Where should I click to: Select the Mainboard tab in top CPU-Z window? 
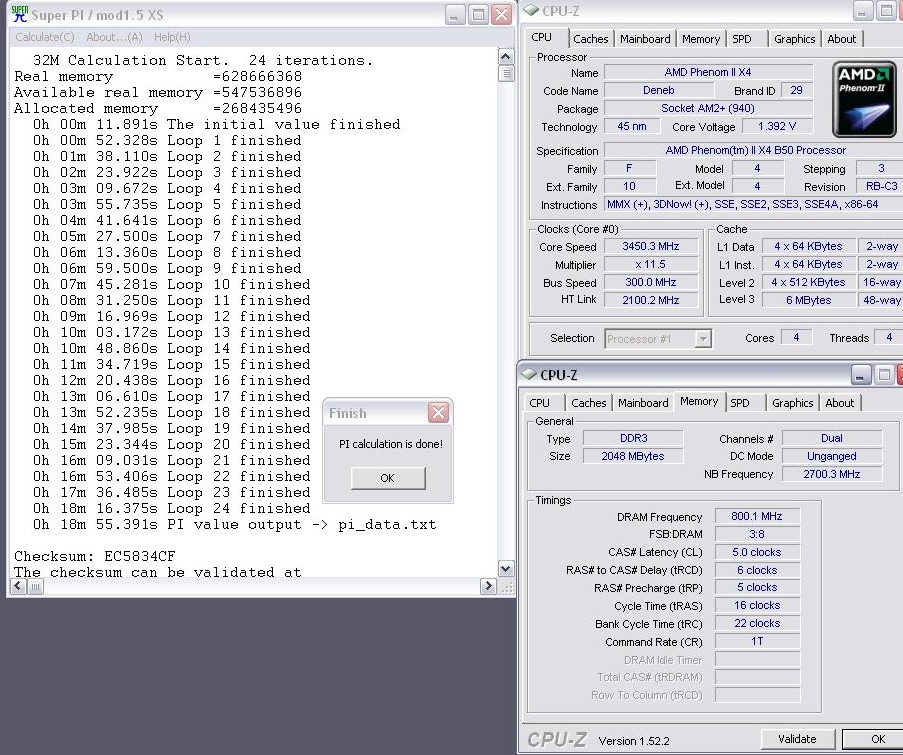point(645,39)
